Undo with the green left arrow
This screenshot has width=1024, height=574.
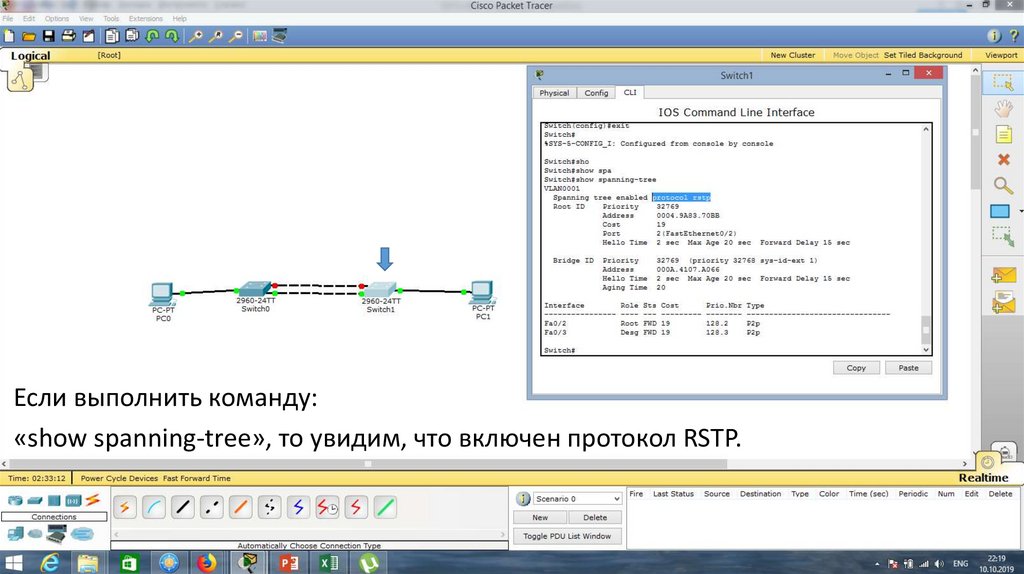click(152, 36)
